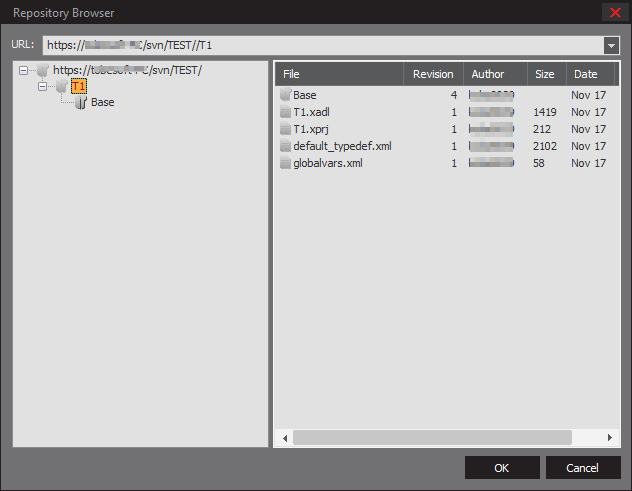This screenshot has height=491, width=632.
Task: Click the globalvars.xml file icon
Action: [286, 163]
